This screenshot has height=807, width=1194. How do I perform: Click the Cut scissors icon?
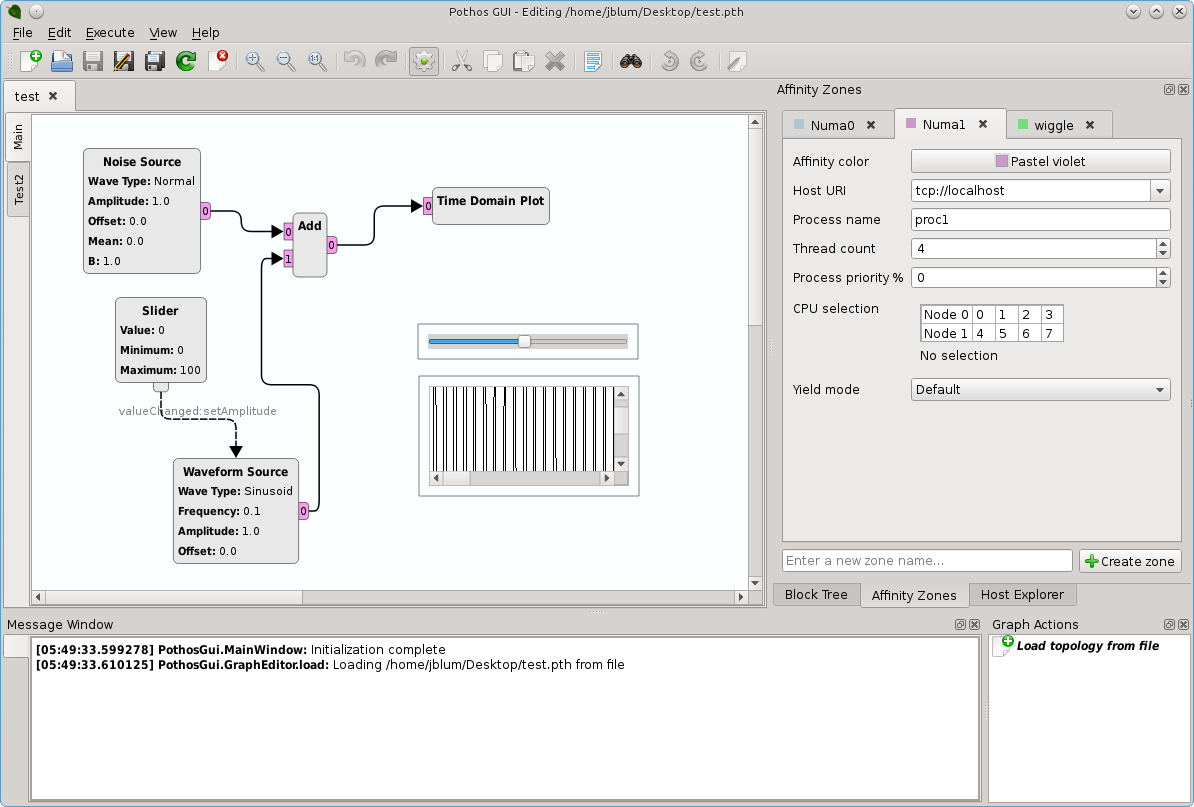click(x=461, y=61)
